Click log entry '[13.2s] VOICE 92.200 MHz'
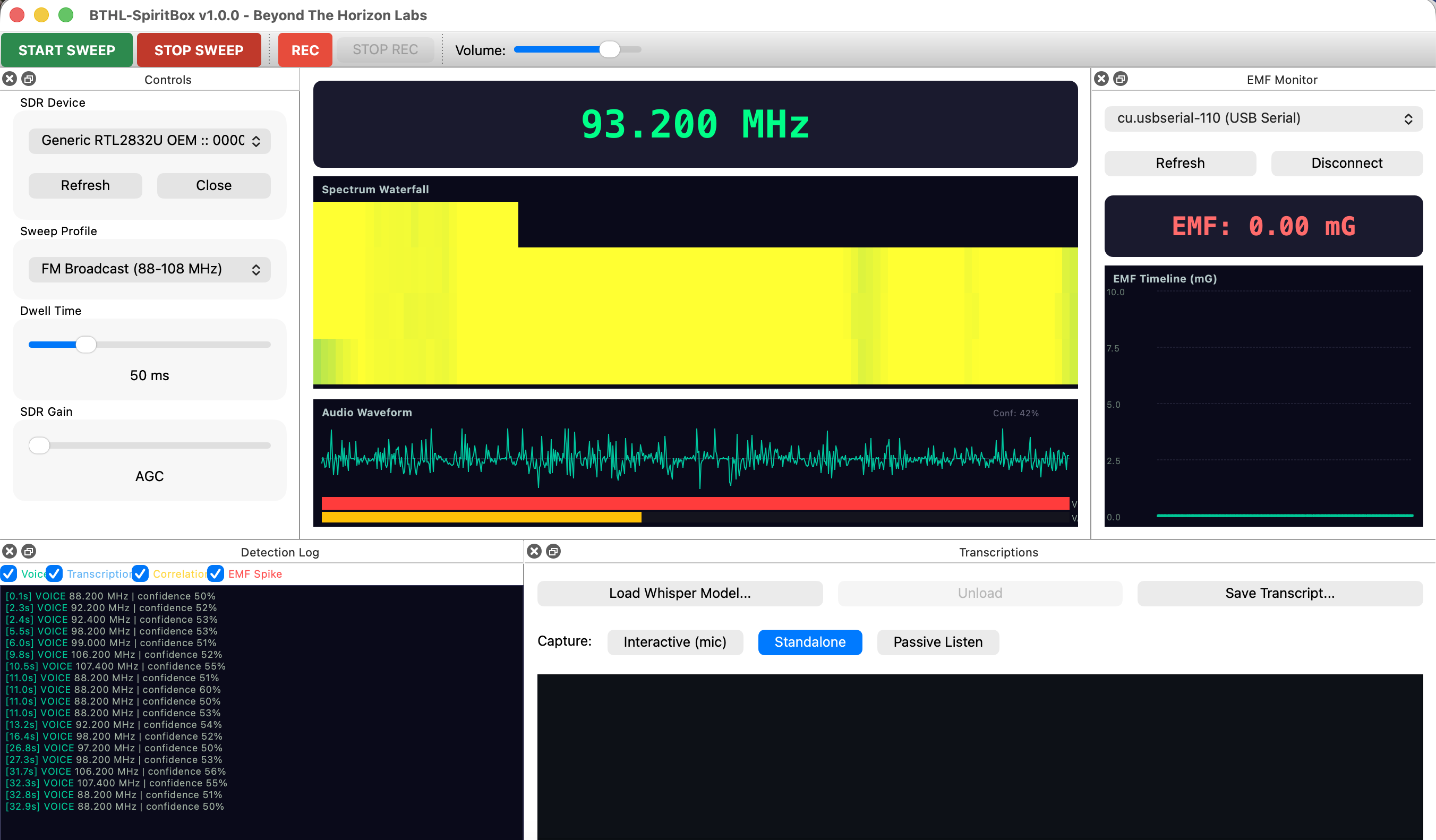Viewport: 1436px width, 840px height. (114, 725)
